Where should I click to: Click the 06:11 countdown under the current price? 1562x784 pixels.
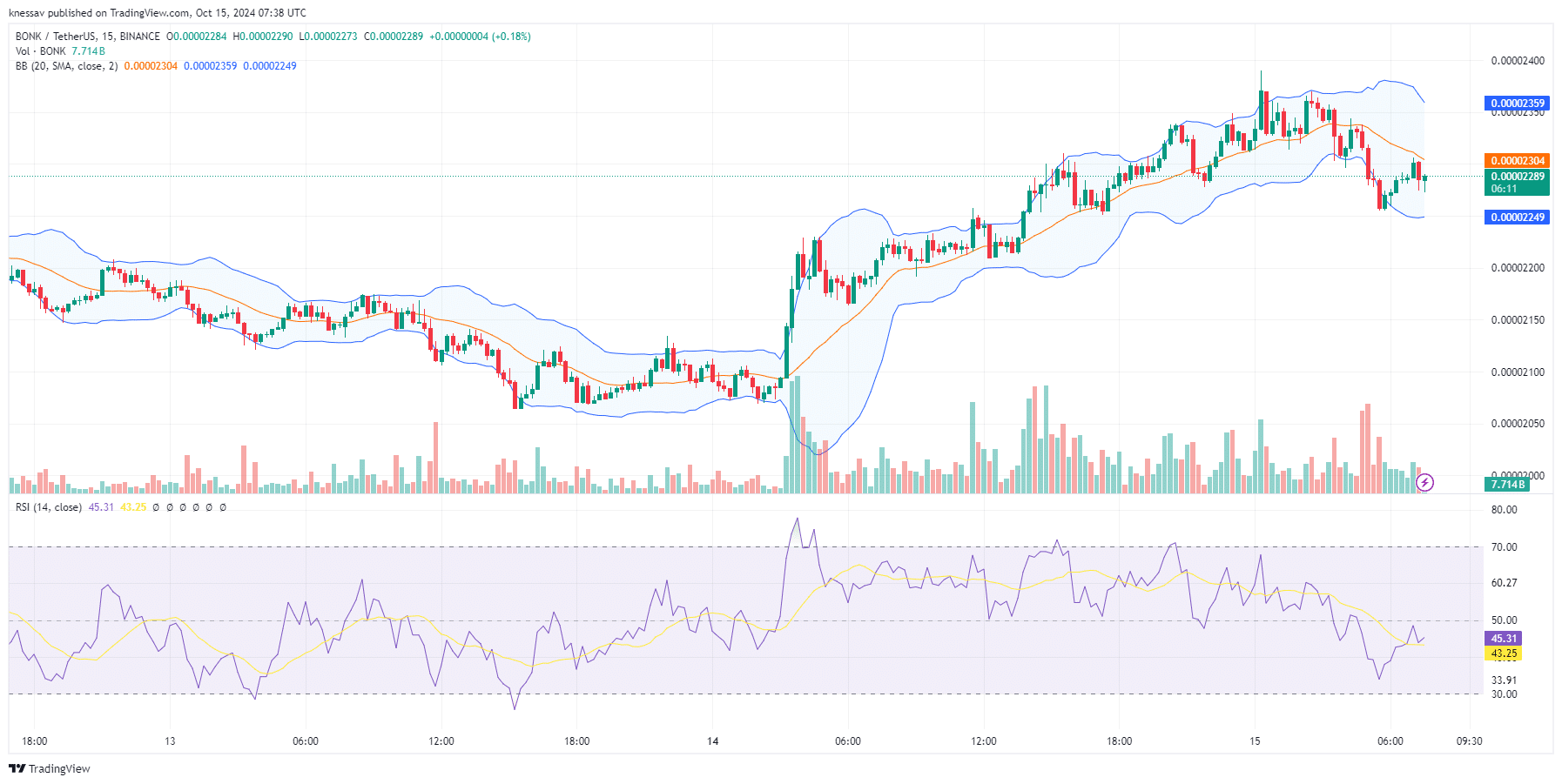click(1504, 189)
